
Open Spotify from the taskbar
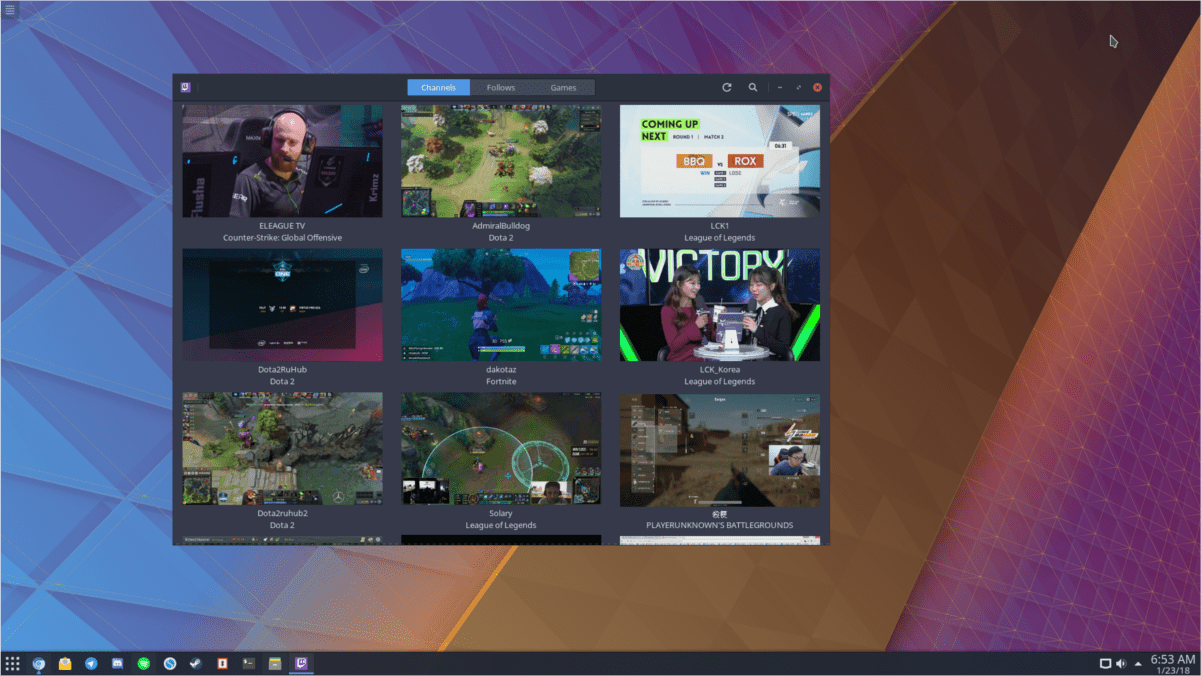click(x=144, y=663)
